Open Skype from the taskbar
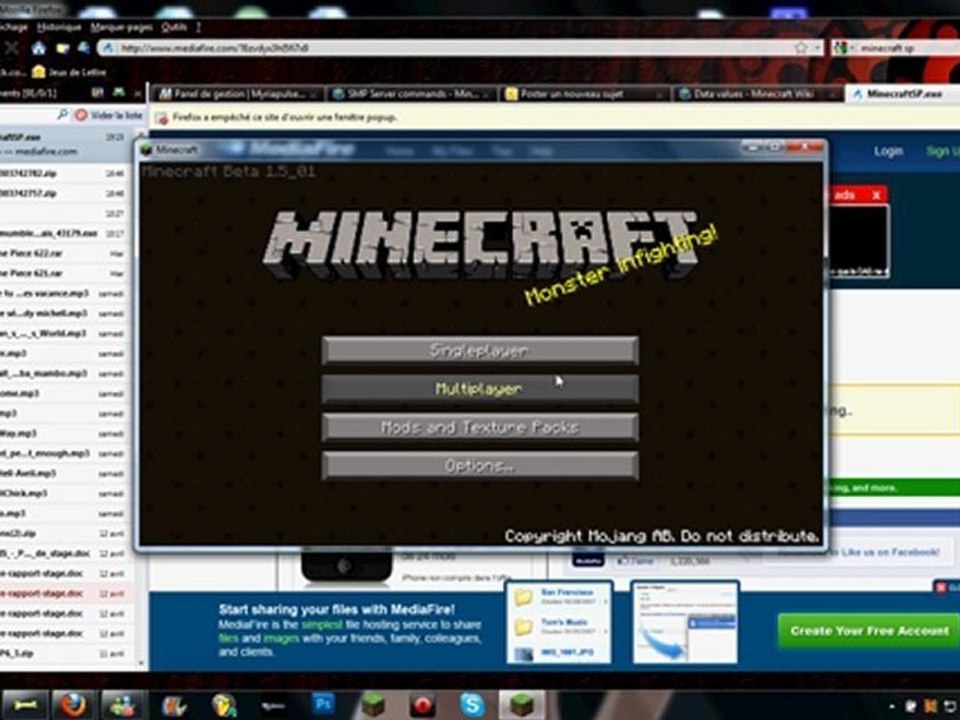 tap(473, 705)
